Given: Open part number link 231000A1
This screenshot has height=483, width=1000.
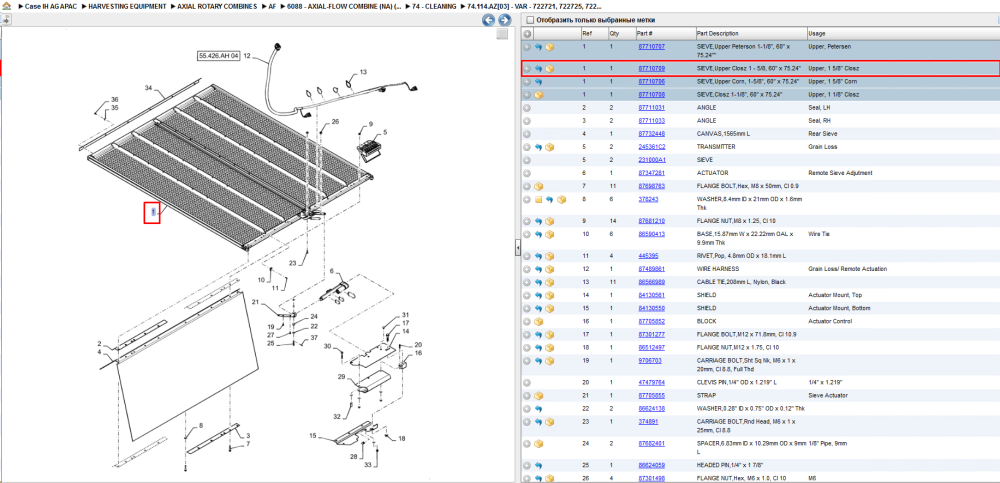Looking at the screenshot, I should (652, 160).
